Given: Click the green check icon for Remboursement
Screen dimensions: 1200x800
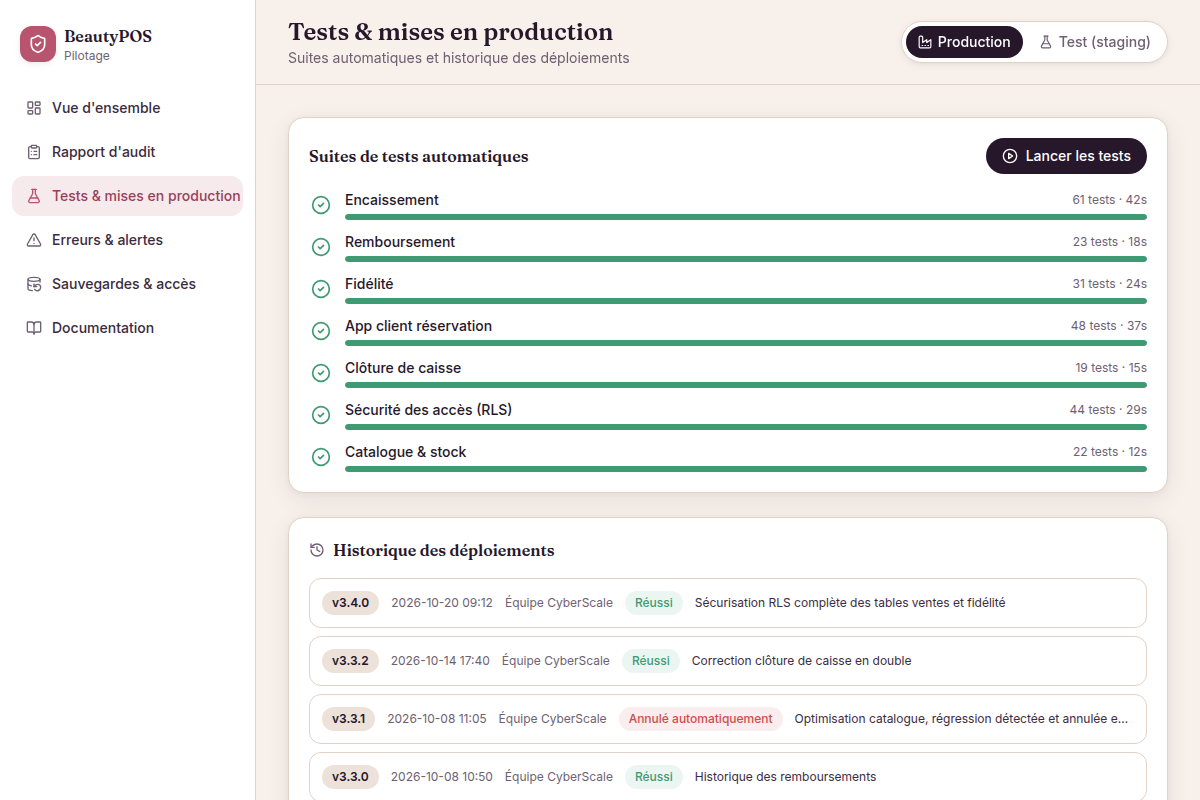Looking at the screenshot, I should point(321,247).
